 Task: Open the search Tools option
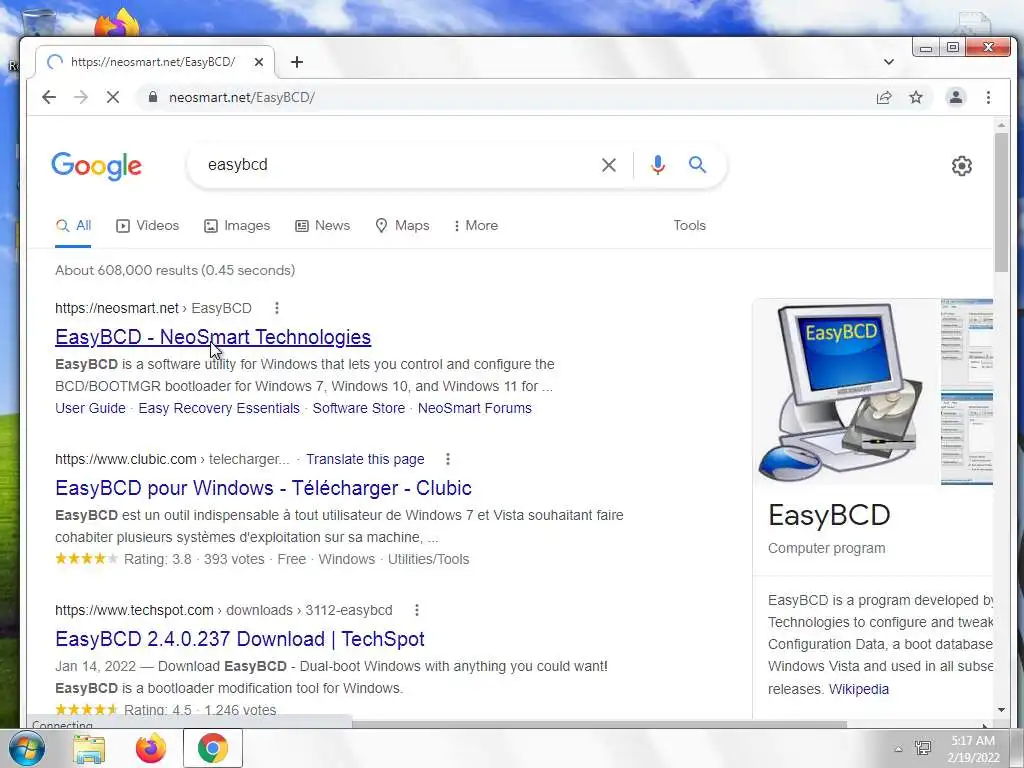690,225
